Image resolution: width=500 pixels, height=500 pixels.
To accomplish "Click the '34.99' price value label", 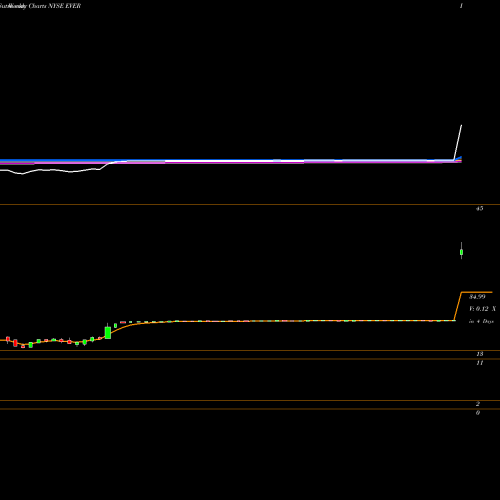I will (477, 297).
